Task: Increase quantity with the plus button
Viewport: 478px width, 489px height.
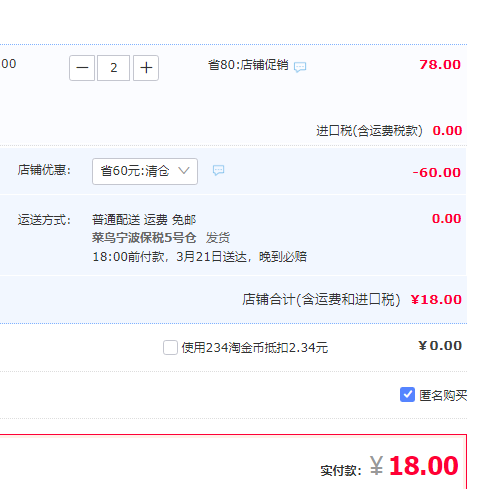Action: [x=146, y=68]
